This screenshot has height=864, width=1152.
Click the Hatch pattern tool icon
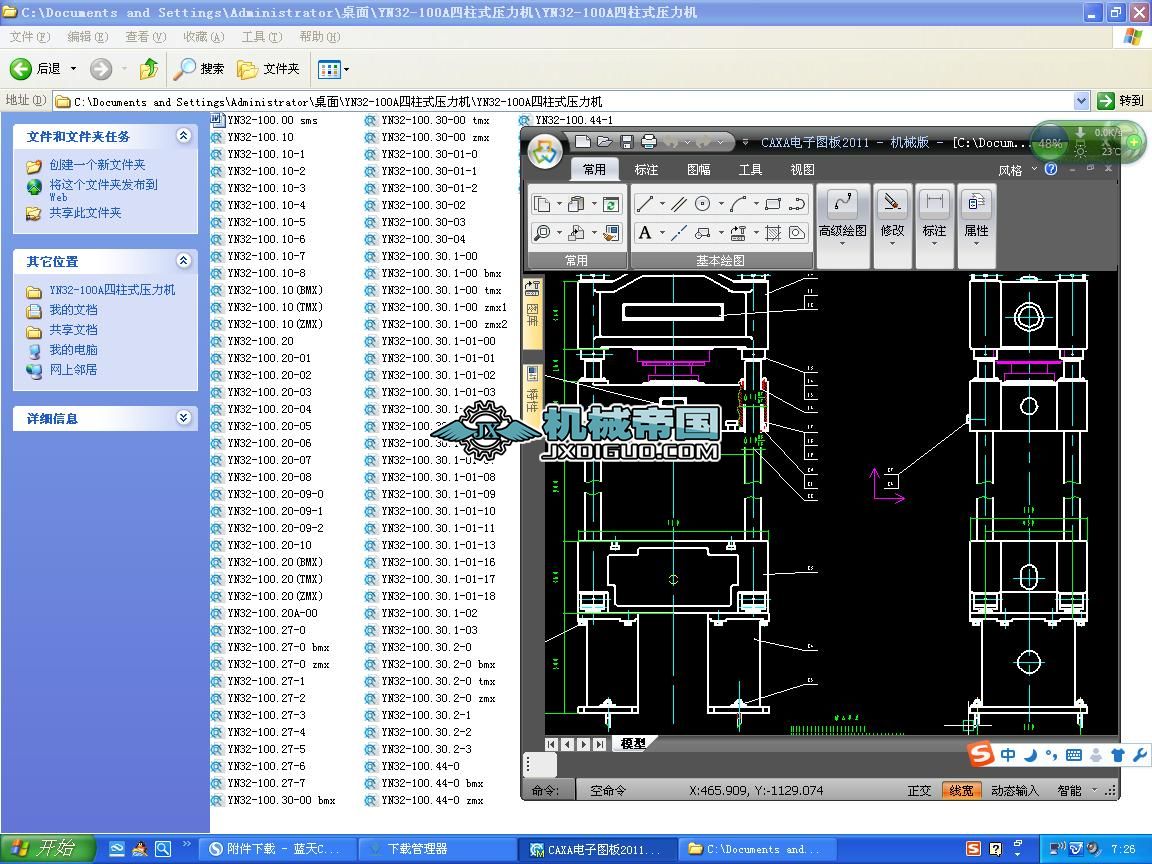pos(773,233)
